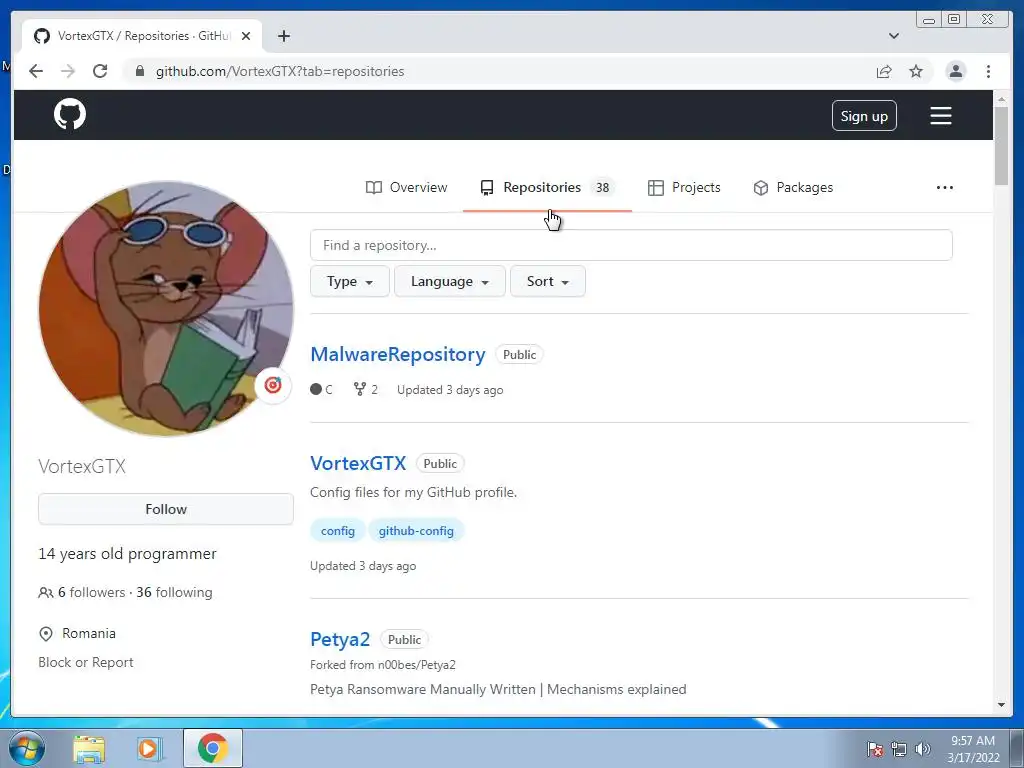1024x768 pixels.
Task: Open the 36 following link
Action: coord(174,592)
